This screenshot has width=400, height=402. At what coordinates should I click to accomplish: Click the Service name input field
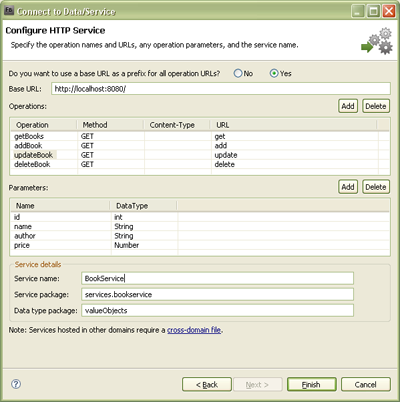click(217, 278)
